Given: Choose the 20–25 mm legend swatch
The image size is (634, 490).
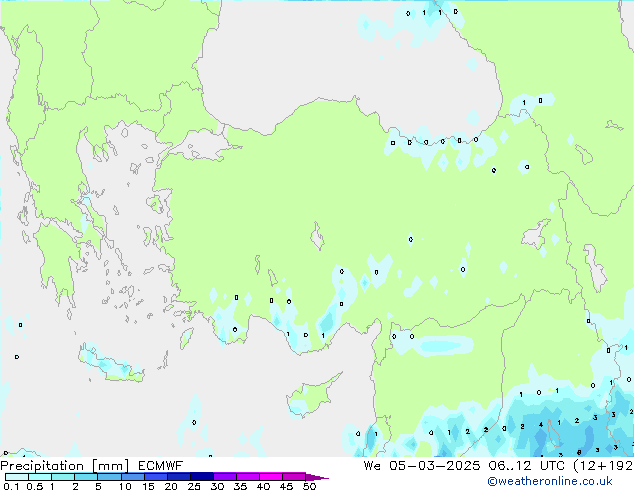Looking at the screenshot, I should tap(179, 477).
